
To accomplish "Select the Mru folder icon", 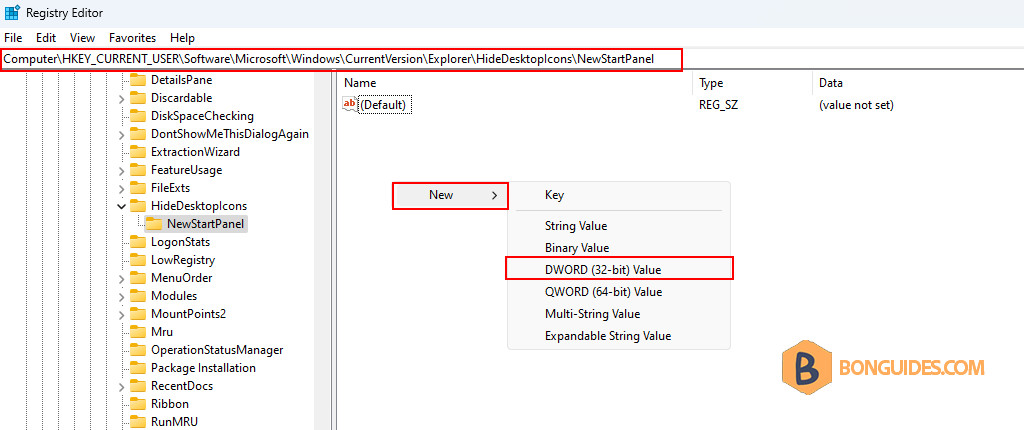I will 138,331.
